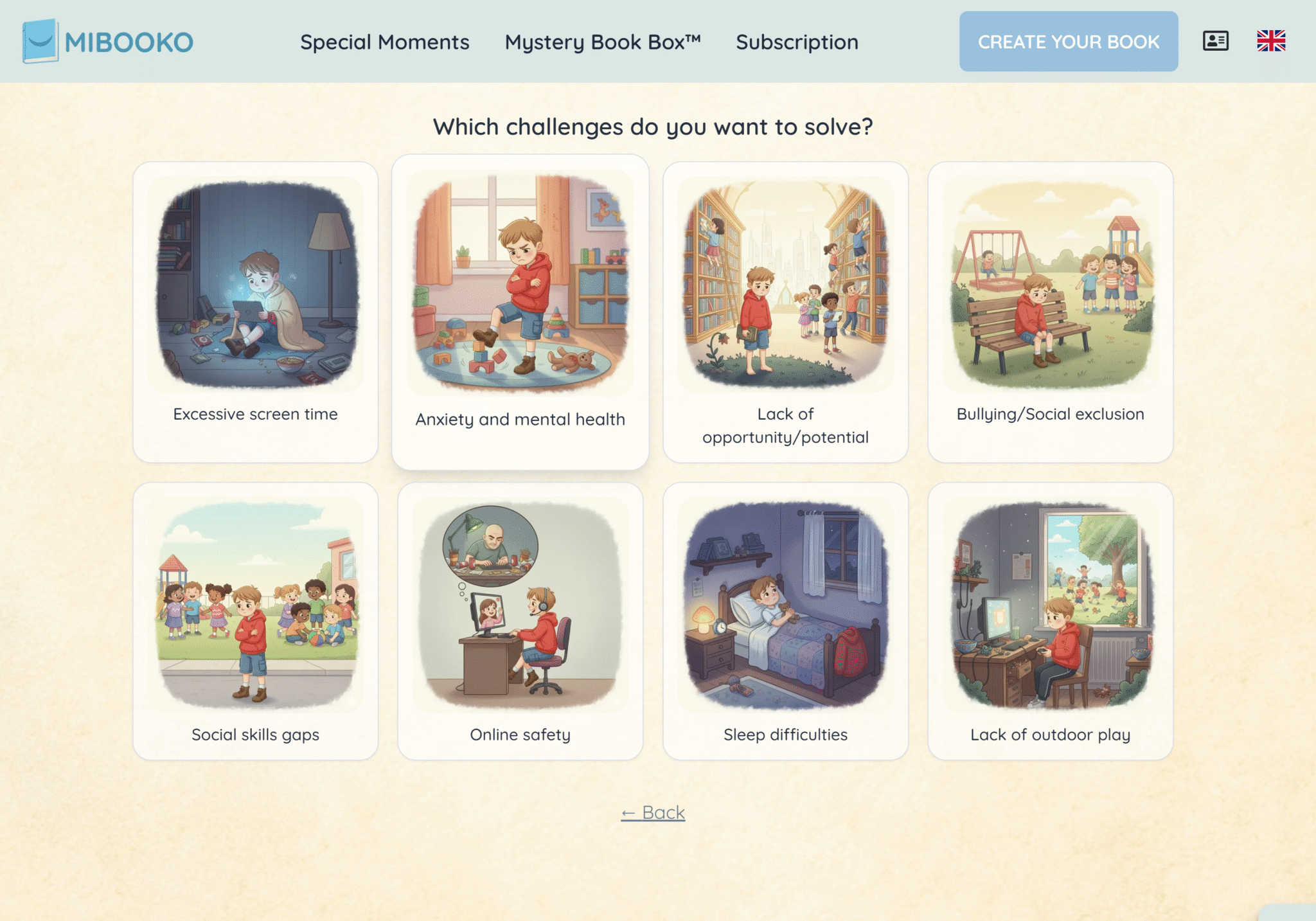
Task: Pick the Lack of opportunity/potential card
Action: click(x=785, y=312)
